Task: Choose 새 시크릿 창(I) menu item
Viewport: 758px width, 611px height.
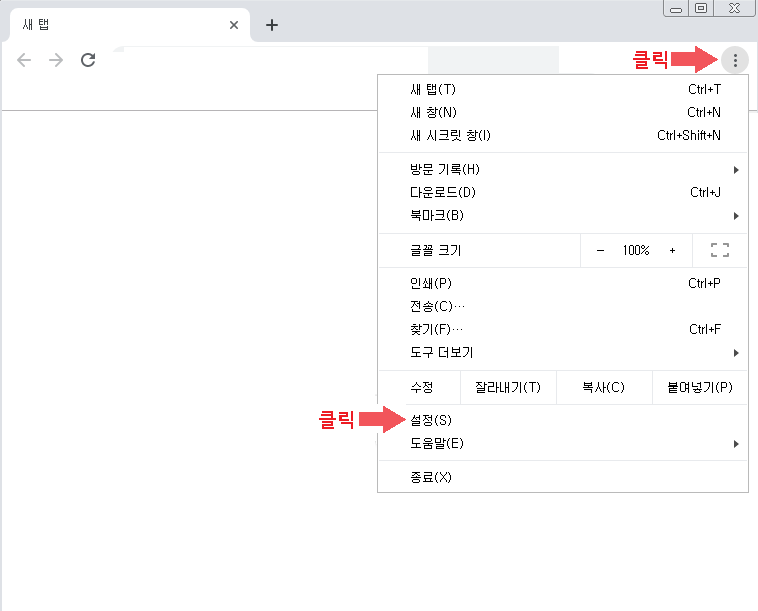Action: coord(451,135)
